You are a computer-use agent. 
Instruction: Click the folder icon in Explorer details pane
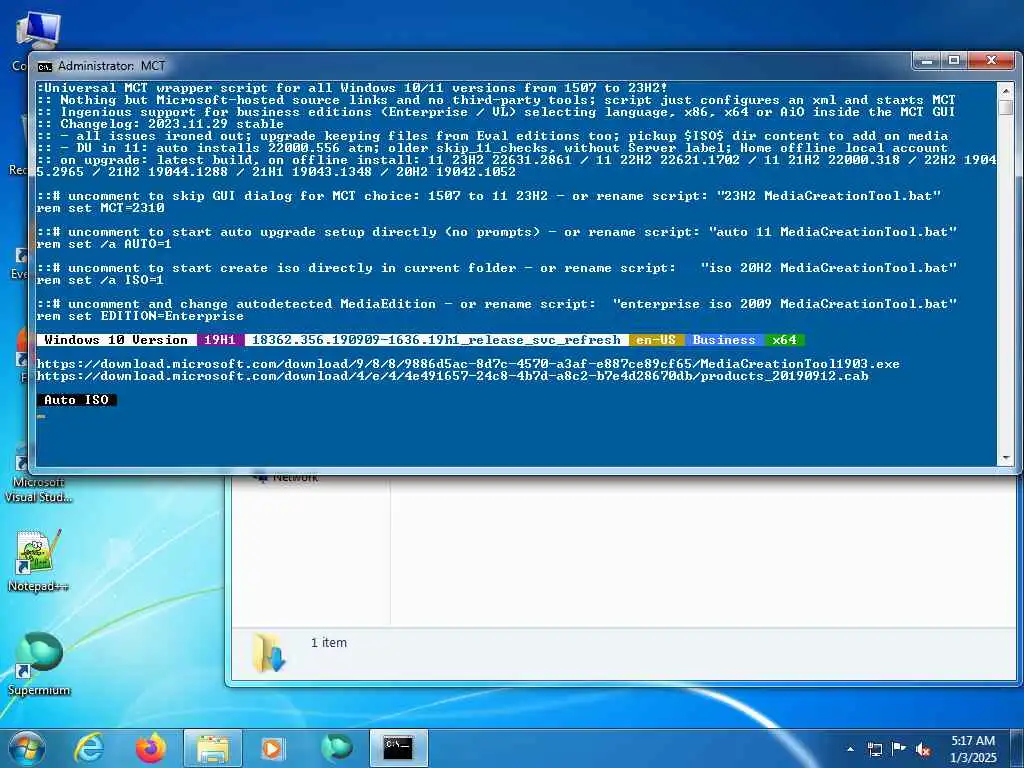coord(269,652)
